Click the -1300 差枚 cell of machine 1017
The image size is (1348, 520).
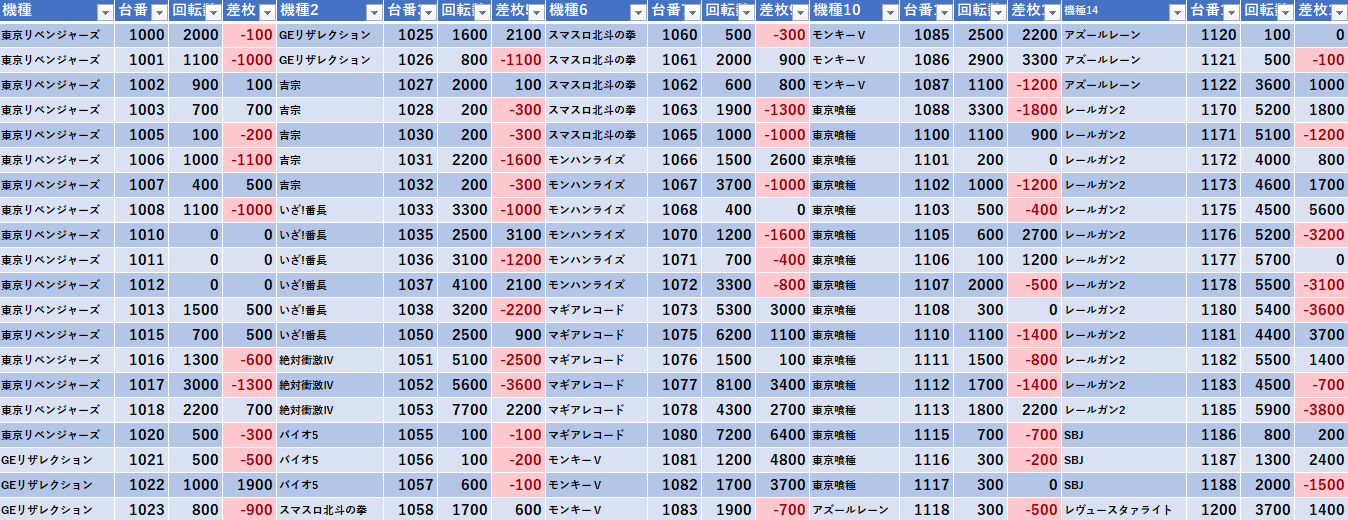click(x=249, y=385)
